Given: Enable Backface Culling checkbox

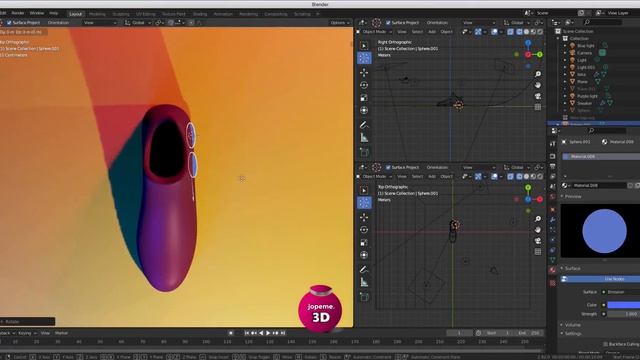Looking at the screenshot, I should coord(605,344).
